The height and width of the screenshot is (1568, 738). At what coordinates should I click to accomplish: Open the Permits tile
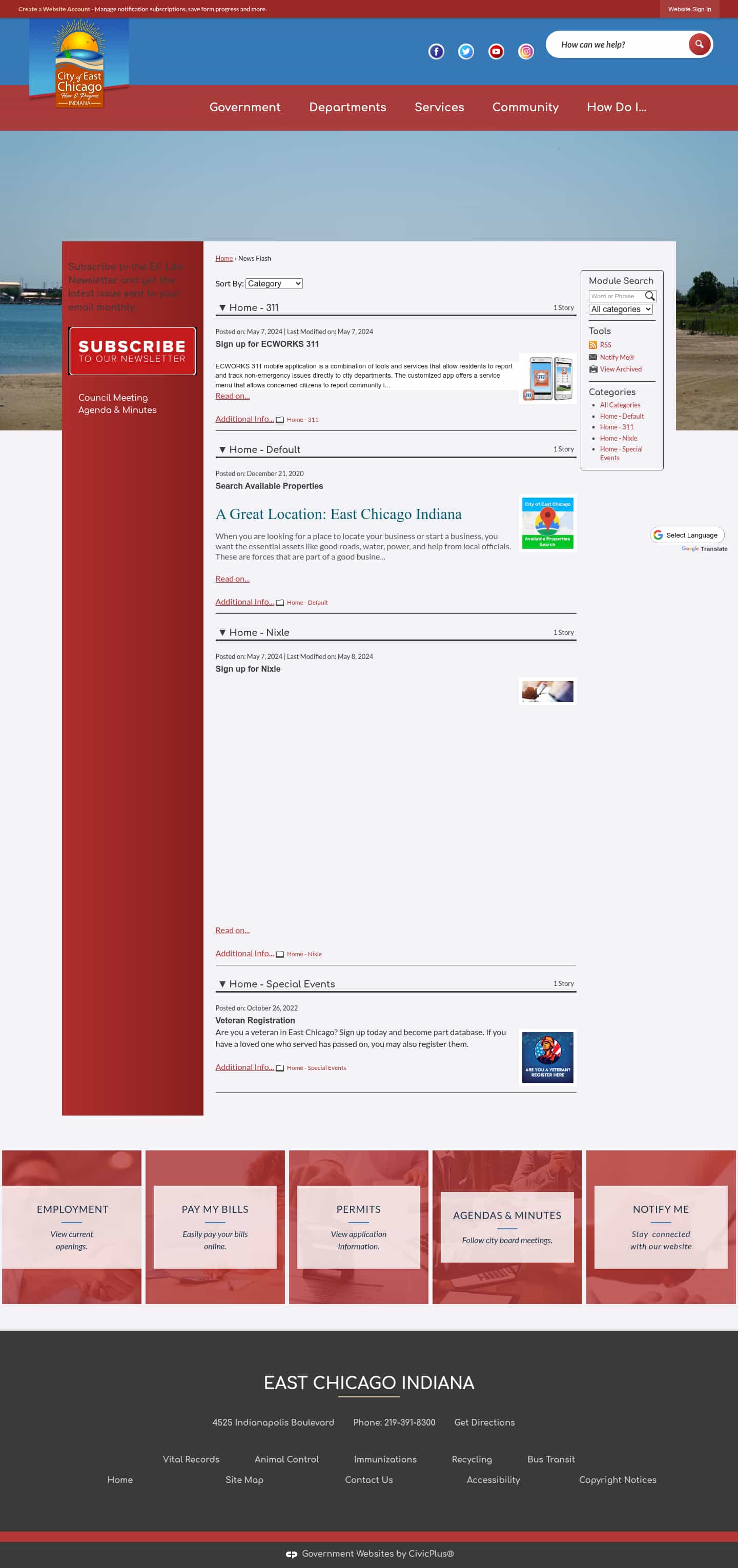point(359,1227)
